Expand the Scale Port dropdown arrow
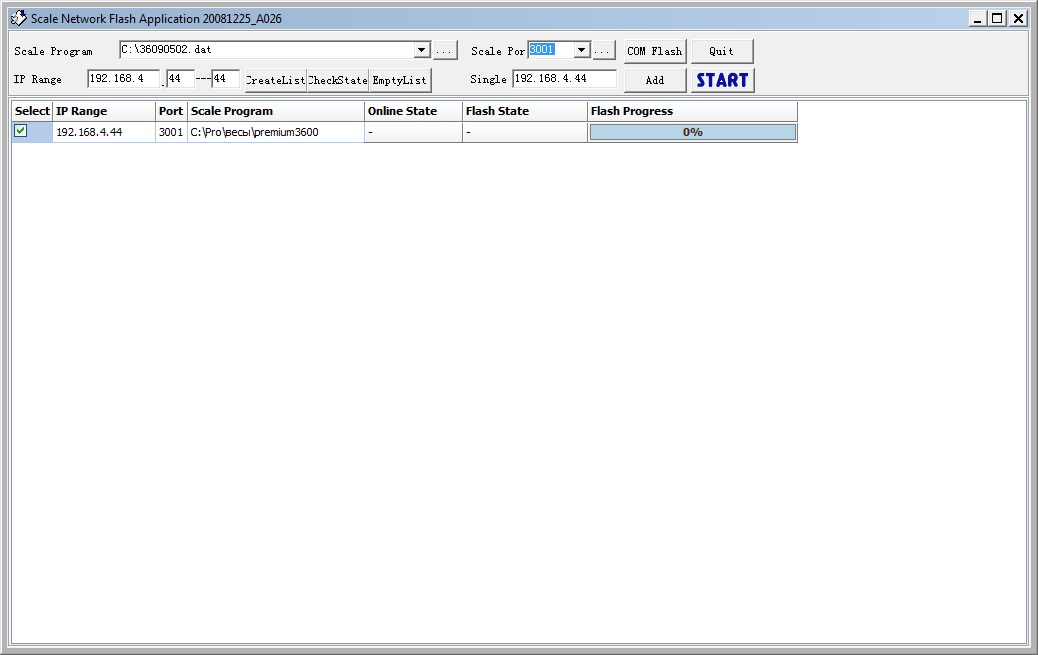The image size is (1038, 655). pyautogui.click(x=581, y=50)
